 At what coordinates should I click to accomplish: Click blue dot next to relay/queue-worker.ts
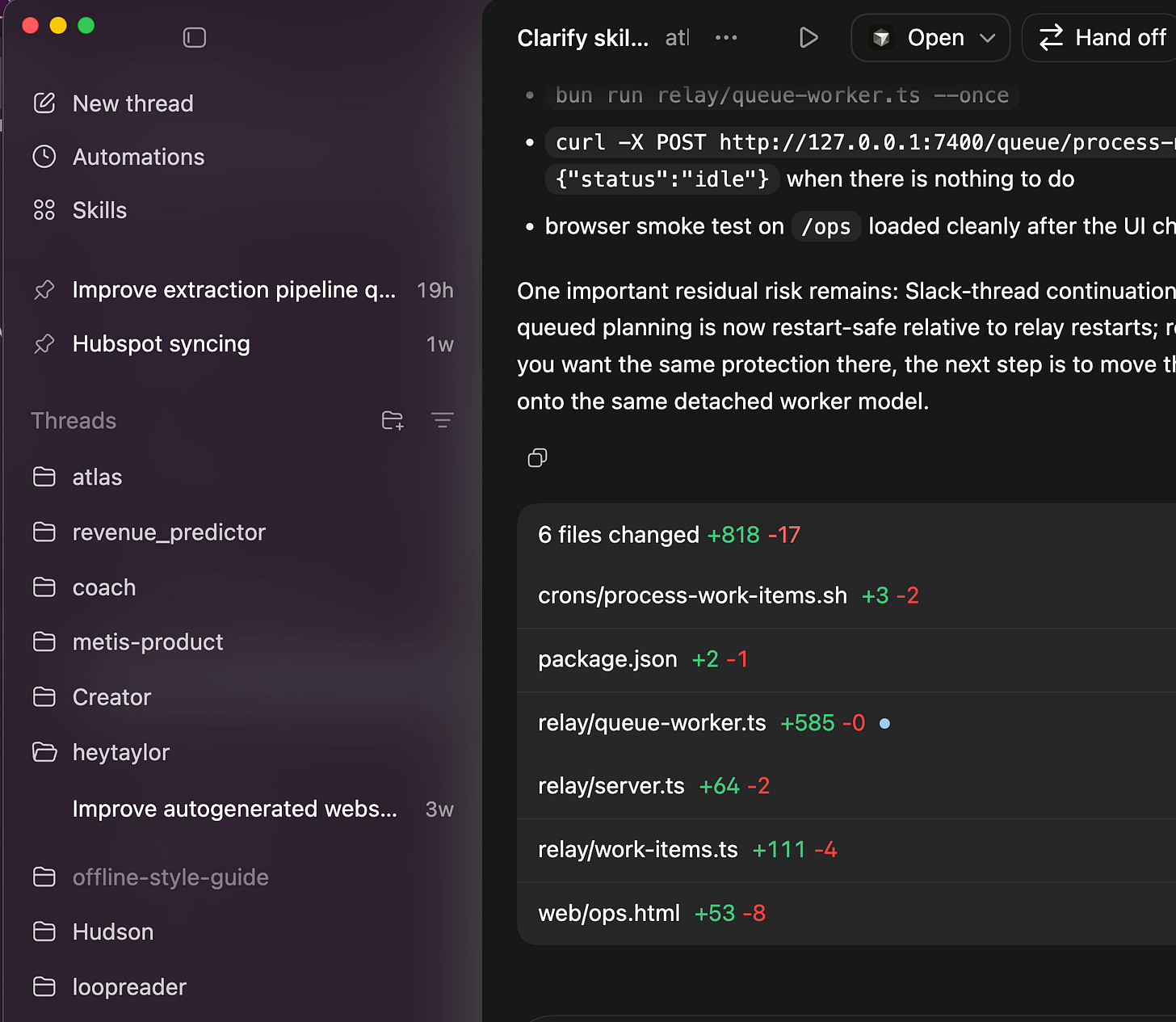point(885,724)
